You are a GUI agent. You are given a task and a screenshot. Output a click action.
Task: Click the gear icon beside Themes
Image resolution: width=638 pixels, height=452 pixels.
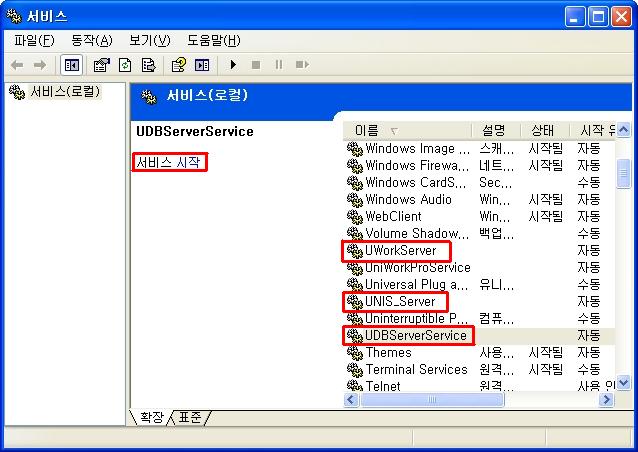coord(355,353)
